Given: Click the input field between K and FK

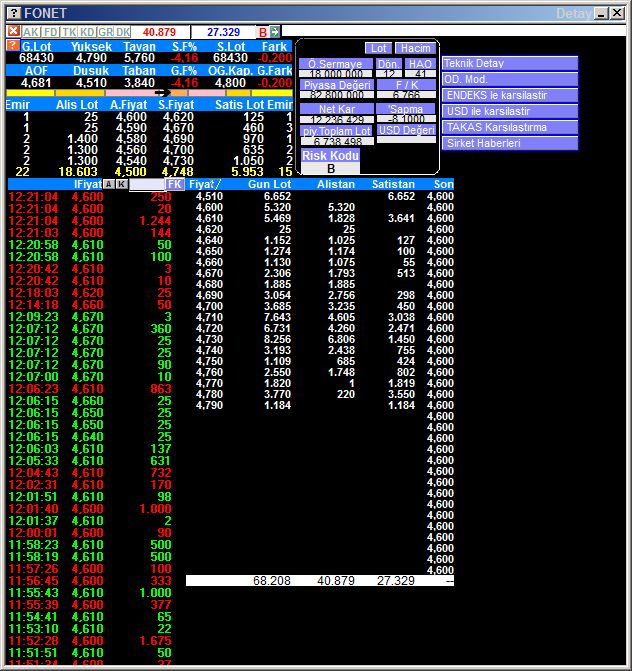Looking at the screenshot, I should pyautogui.click(x=147, y=185).
